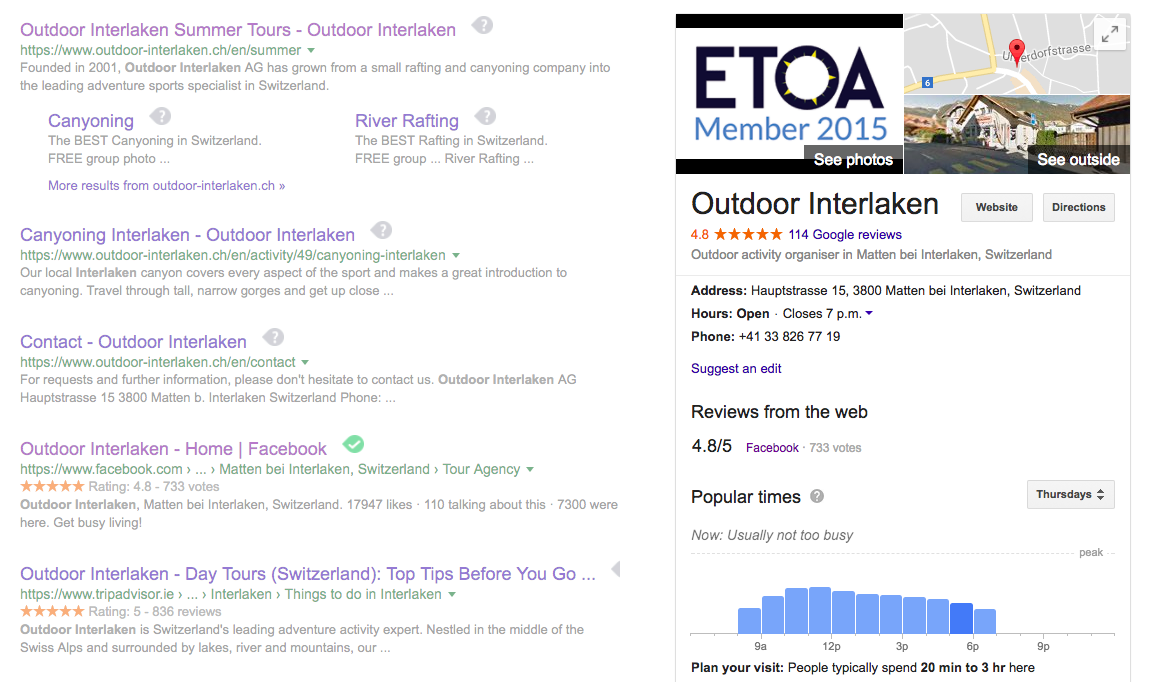Open See photos thumbnail
Screen dimensions: 1151x682
tap(789, 95)
